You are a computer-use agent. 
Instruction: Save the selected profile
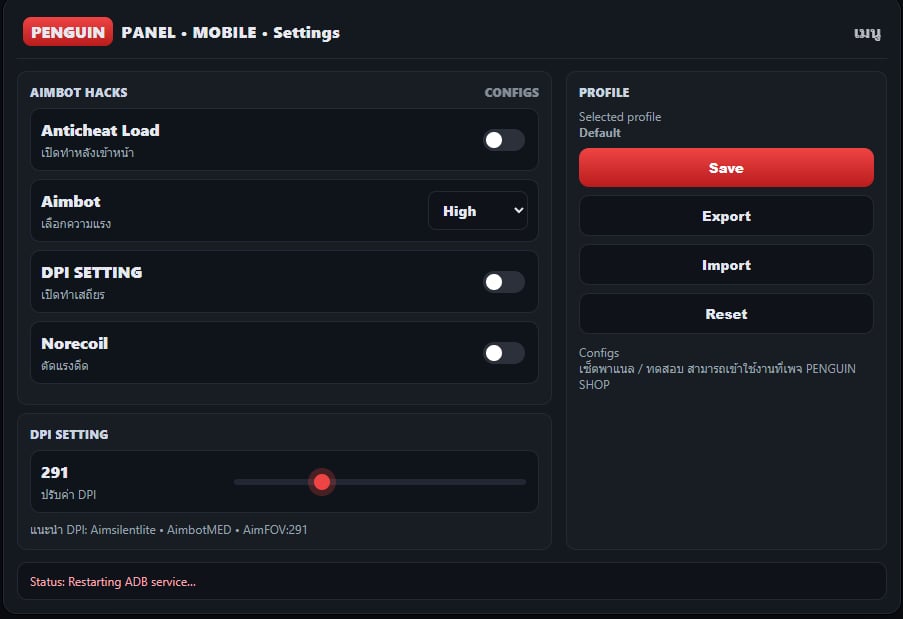(x=726, y=168)
